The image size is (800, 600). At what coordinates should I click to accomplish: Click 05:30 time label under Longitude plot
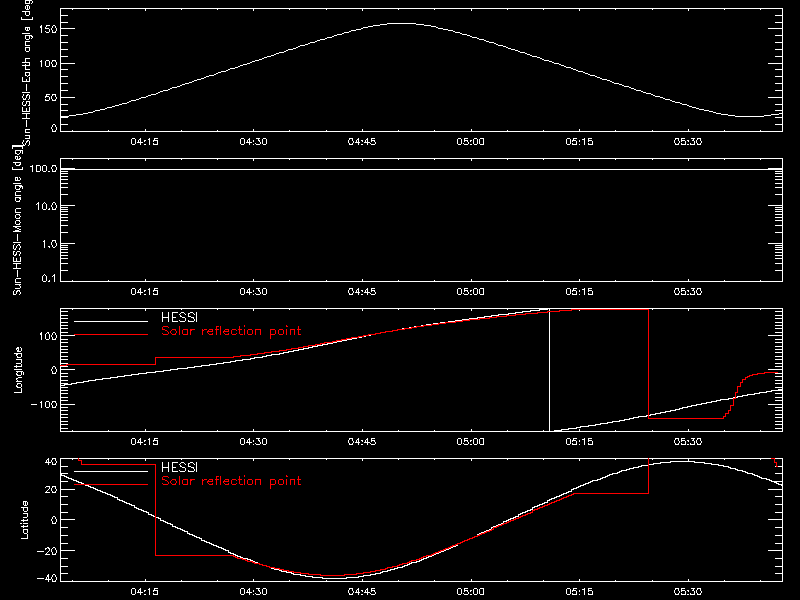coord(688,441)
